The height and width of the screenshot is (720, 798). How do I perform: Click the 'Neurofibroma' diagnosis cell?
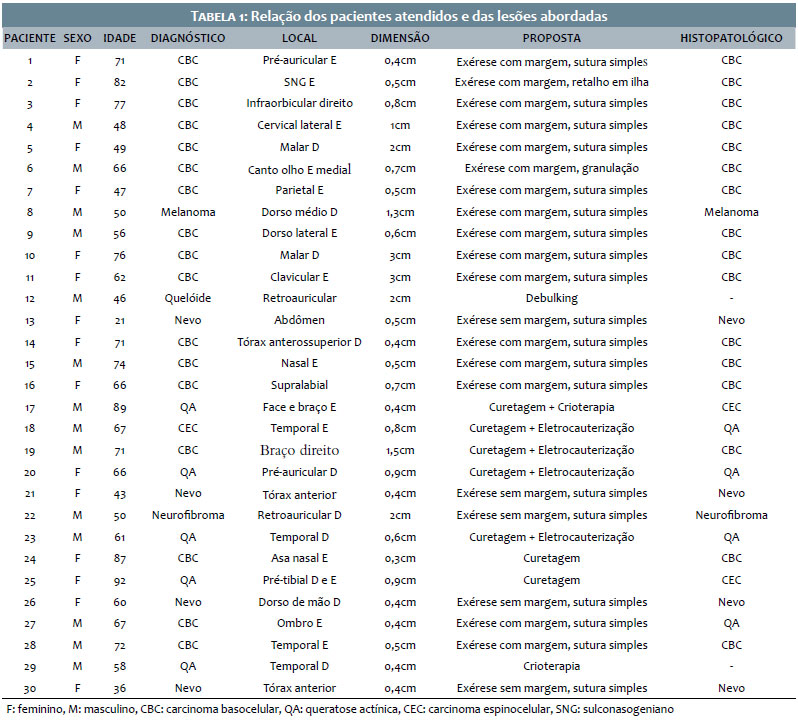click(x=188, y=515)
